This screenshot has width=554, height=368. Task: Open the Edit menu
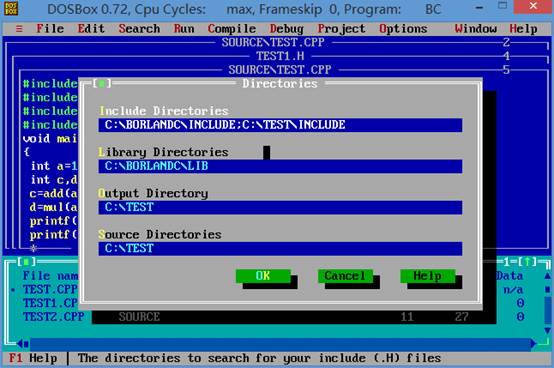(91, 29)
